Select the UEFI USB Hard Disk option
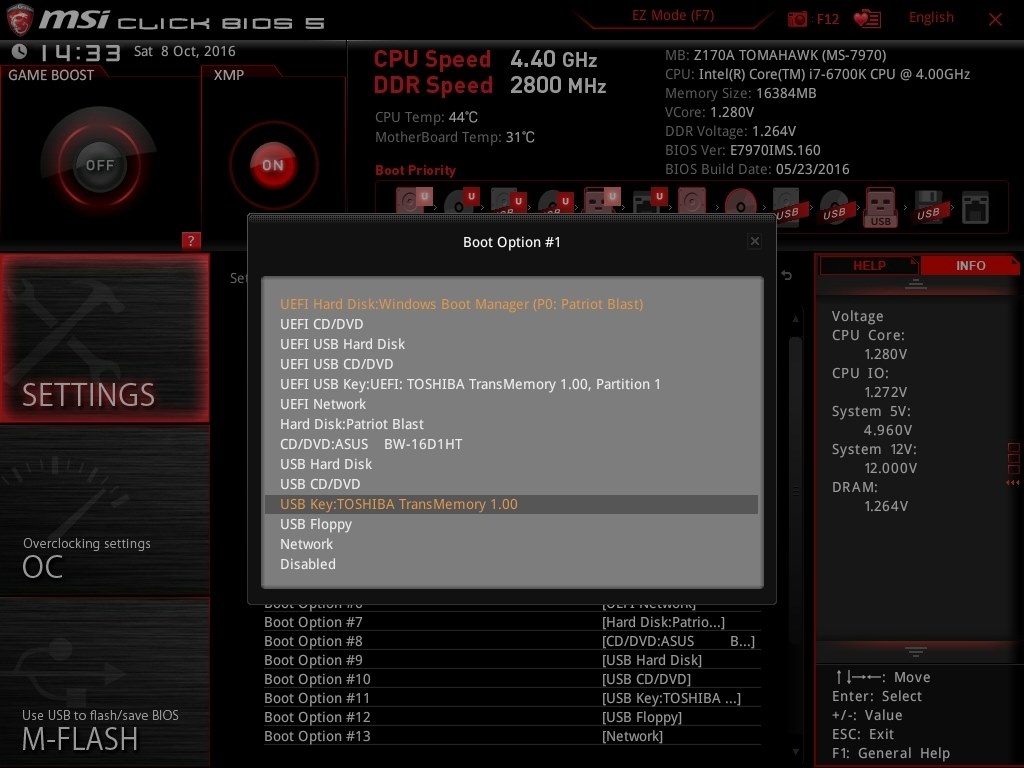This screenshot has height=768, width=1024. tap(511, 344)
